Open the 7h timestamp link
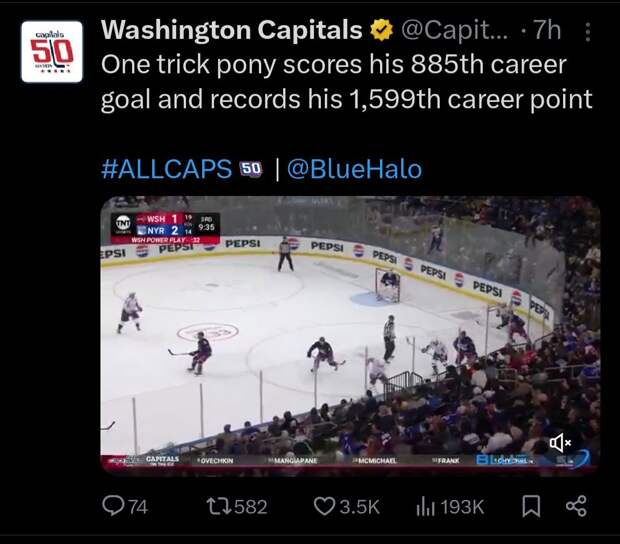 coord(547,30)
